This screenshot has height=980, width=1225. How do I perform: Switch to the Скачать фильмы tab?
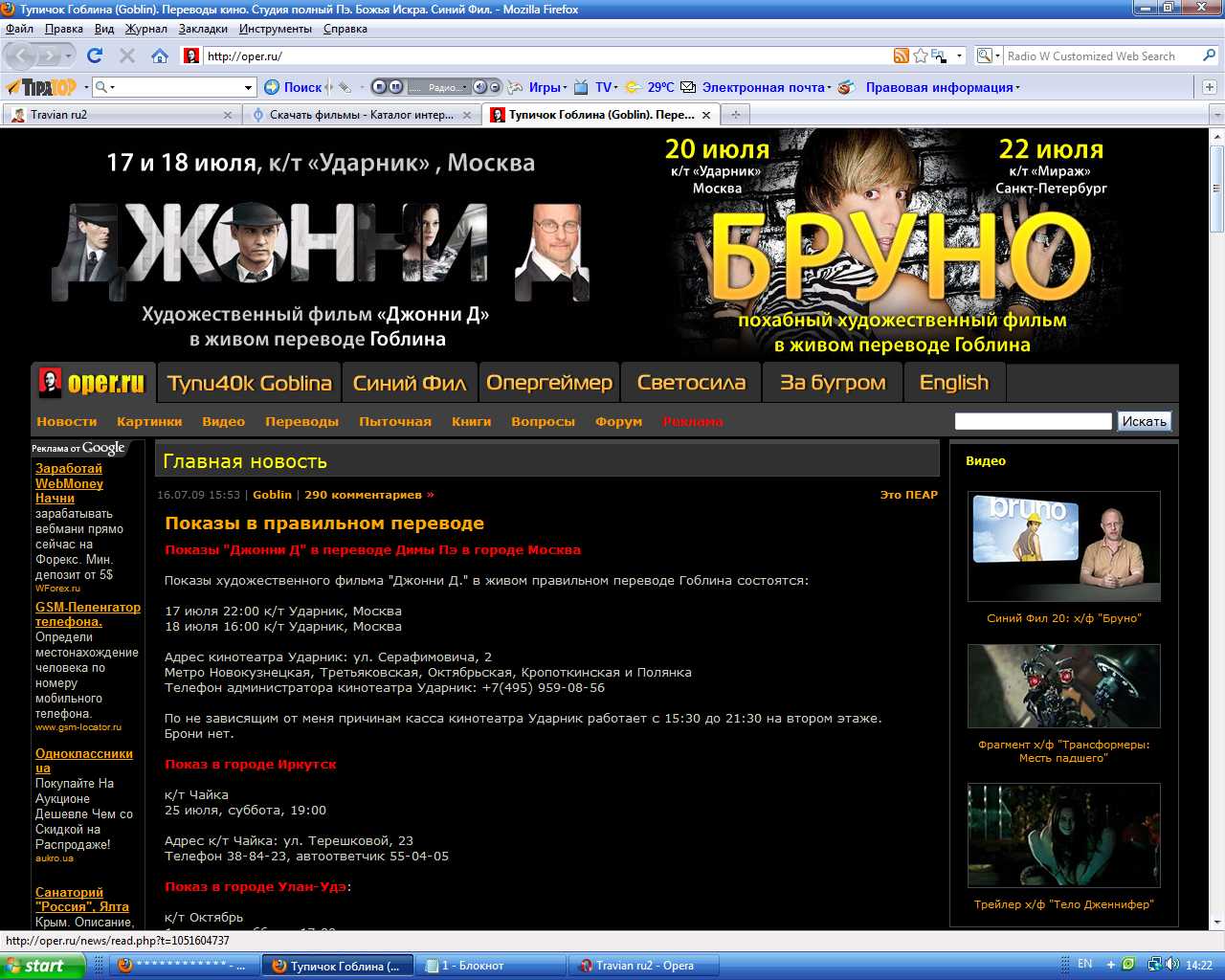pos(360,115)
